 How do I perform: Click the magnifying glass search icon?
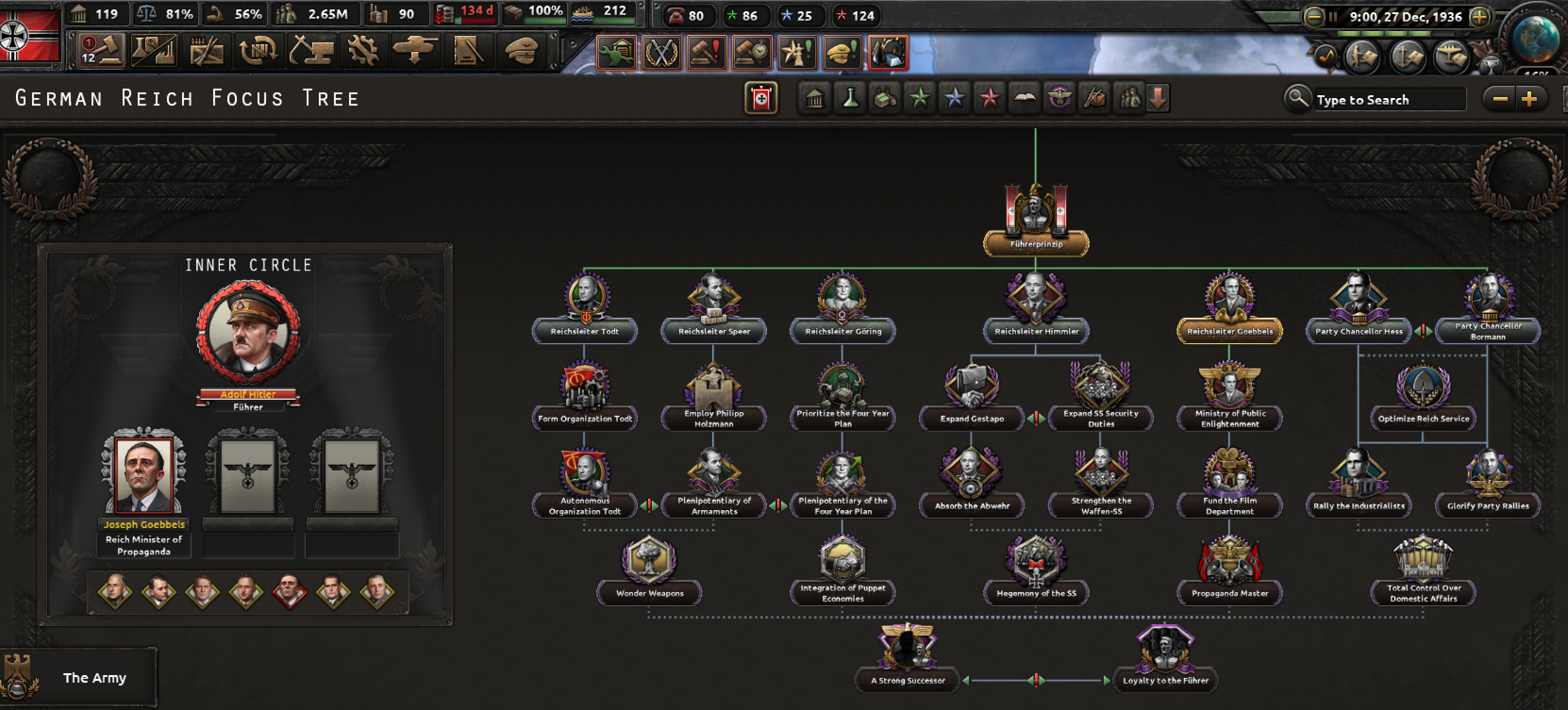(1297, 98)
